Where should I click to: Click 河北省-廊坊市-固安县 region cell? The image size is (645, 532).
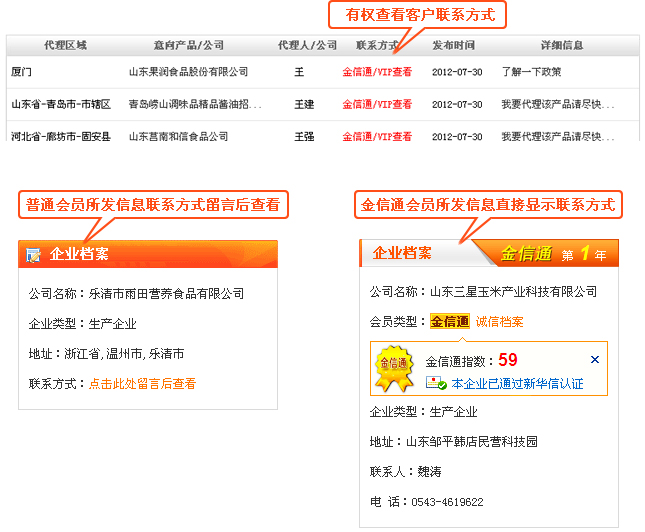(61, 137)
